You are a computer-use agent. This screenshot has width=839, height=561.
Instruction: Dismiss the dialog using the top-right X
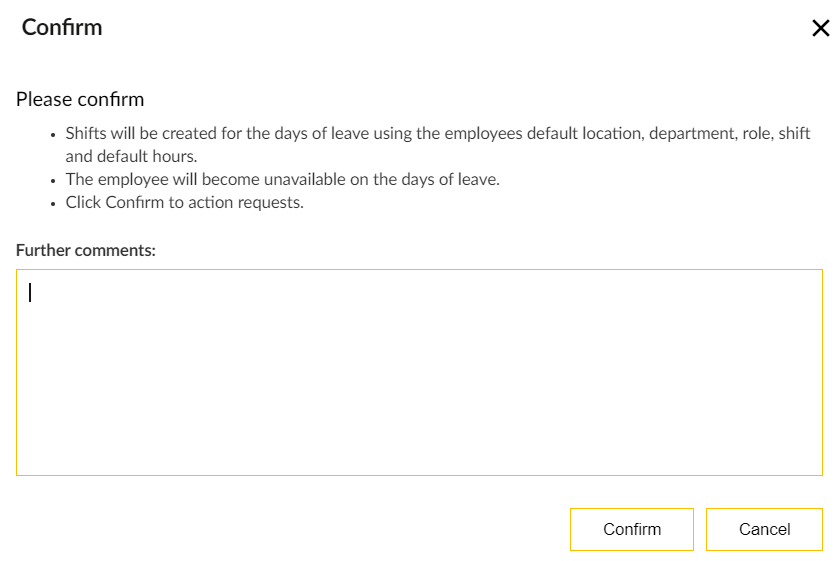click(820, 28)
